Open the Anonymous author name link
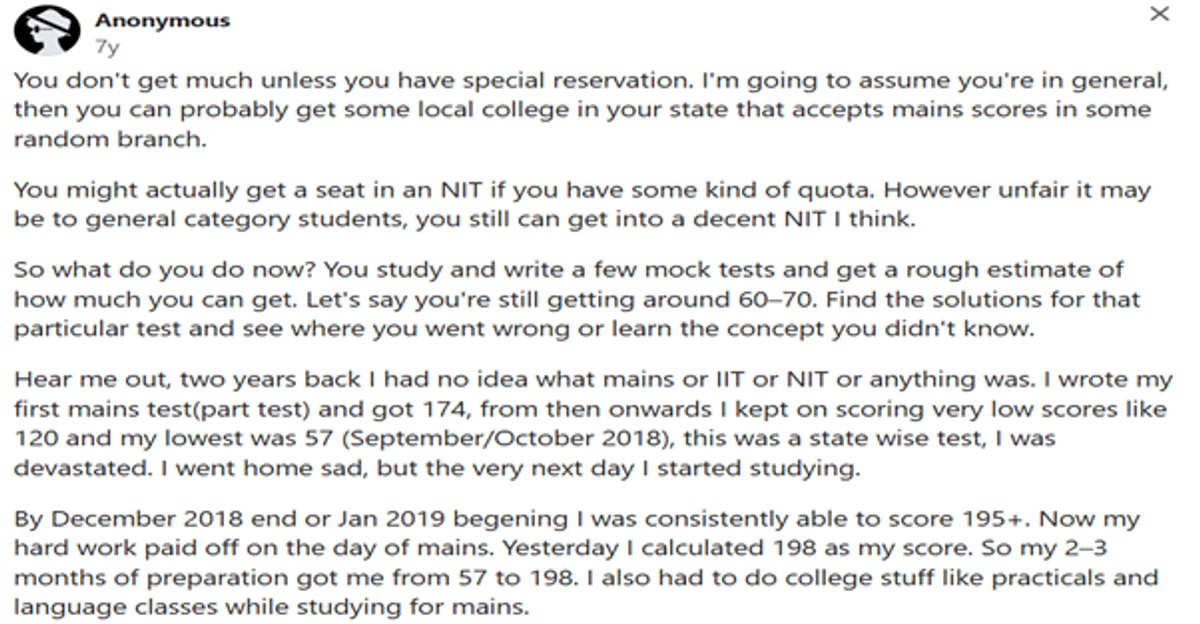 pyautogui.click(x=162, y=20)
